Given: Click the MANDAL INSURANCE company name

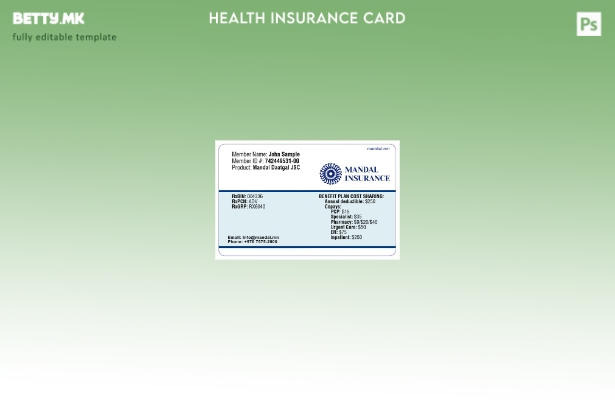Looking at the screenshot, I should click(x=366, y=175).
